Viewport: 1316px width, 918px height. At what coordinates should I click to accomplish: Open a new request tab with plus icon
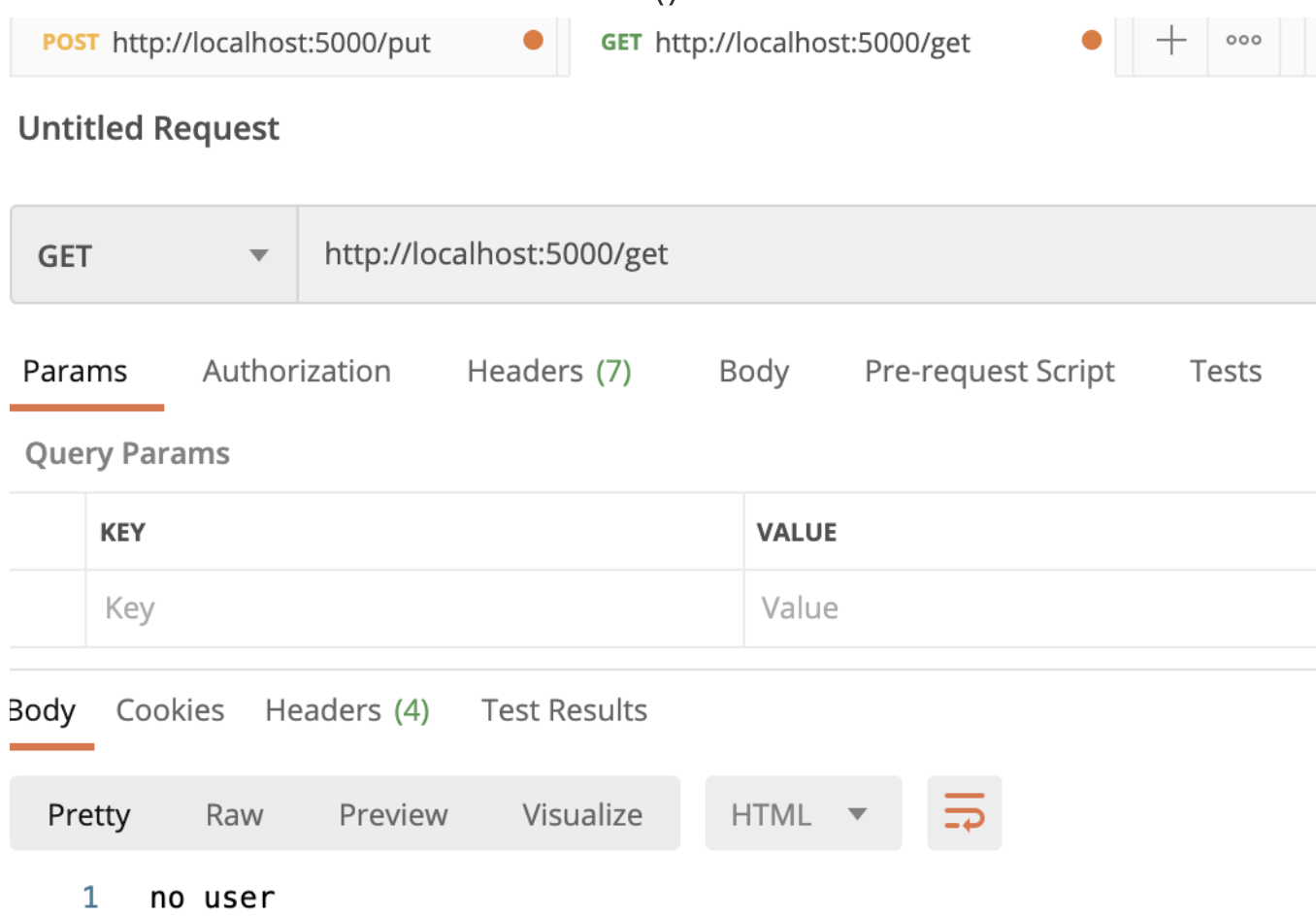[x=1171, y=41]
